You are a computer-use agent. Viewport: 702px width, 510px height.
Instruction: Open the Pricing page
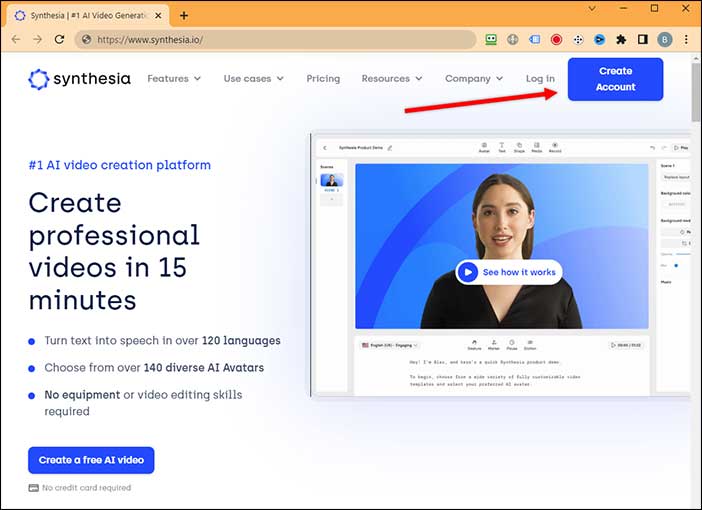(323, 79)
